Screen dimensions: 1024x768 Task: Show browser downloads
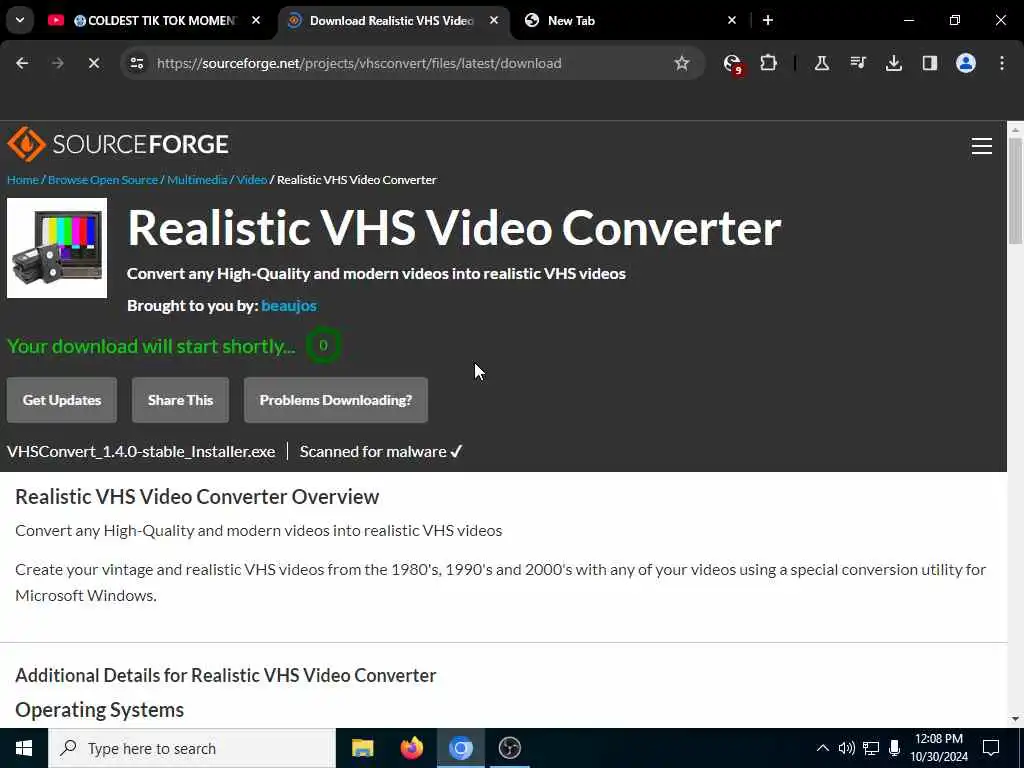coord(893,63)
